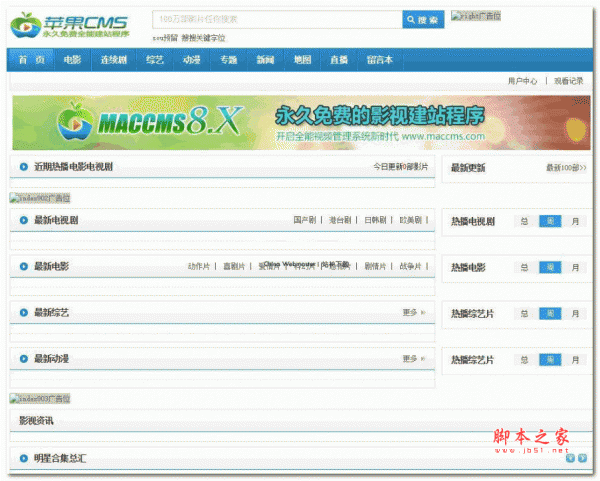
Task: Click the 最新动漫 heading text
Action: point(52,359)
